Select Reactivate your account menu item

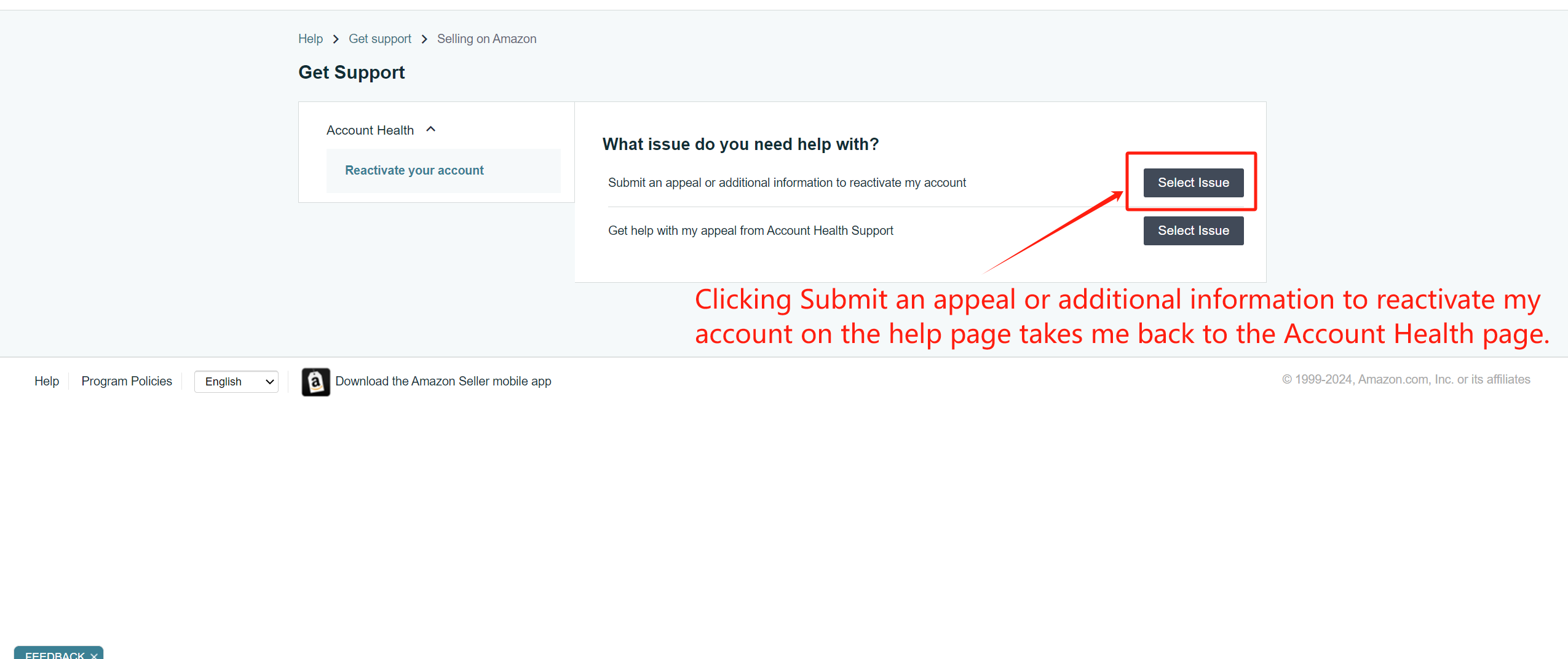[443, 170]
